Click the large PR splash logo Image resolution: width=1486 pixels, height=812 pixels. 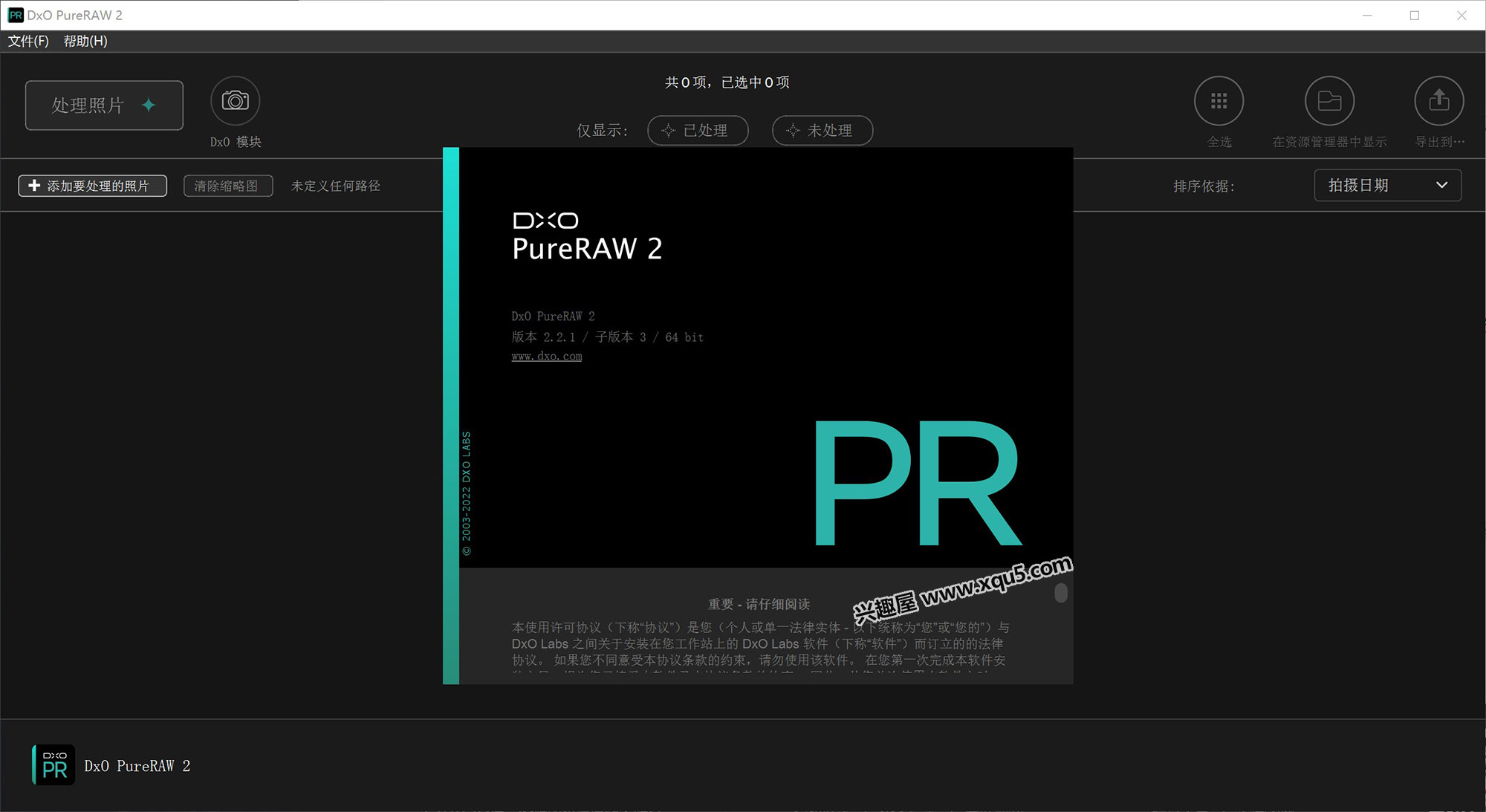click(x=918, y=483)
